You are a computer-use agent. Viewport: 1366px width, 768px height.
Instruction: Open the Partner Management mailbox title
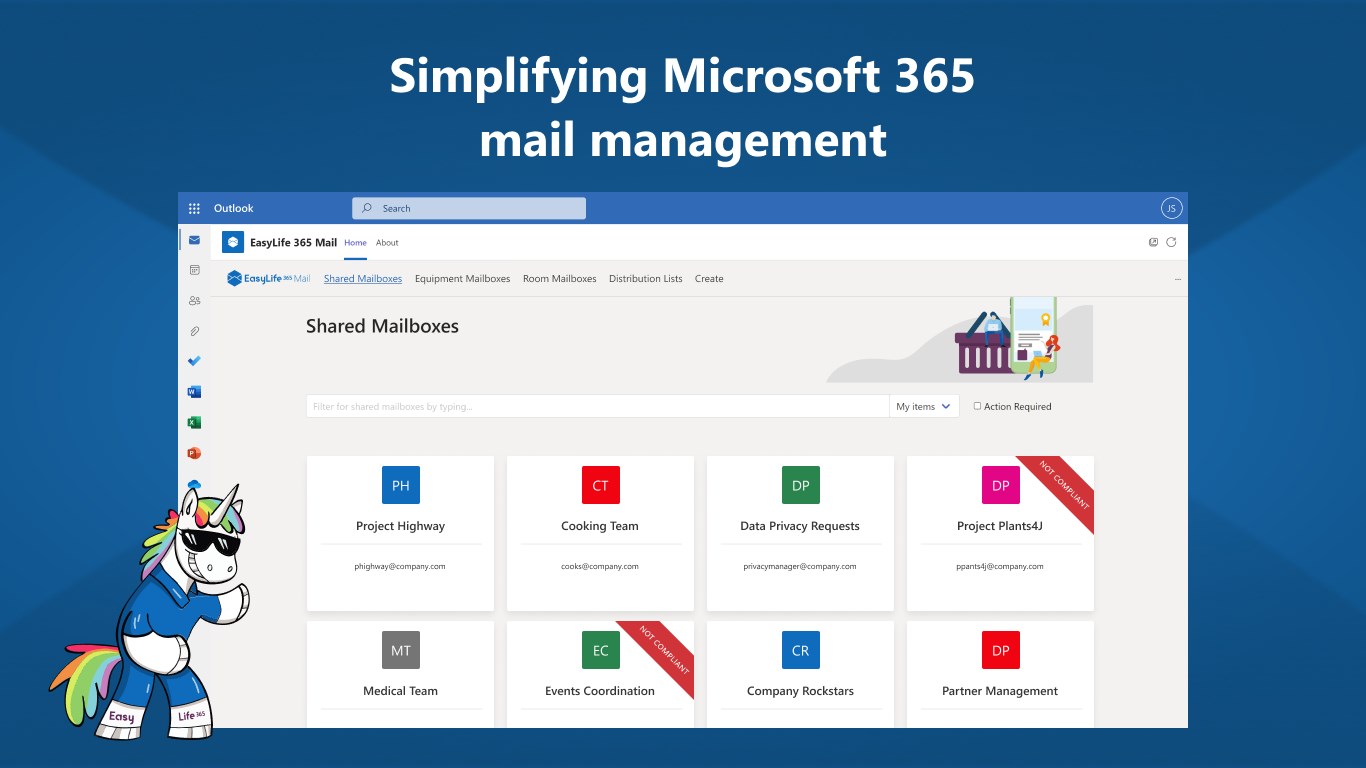pos(1000,691)
